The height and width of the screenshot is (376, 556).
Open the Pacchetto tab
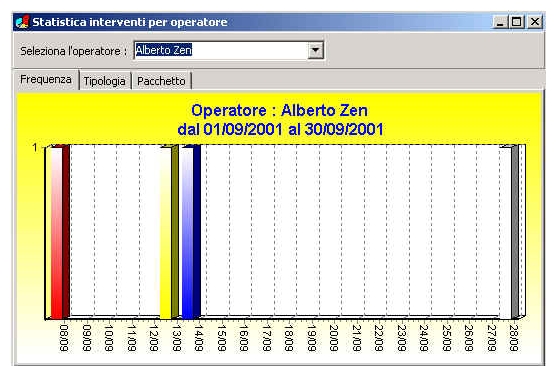[161, 81]
